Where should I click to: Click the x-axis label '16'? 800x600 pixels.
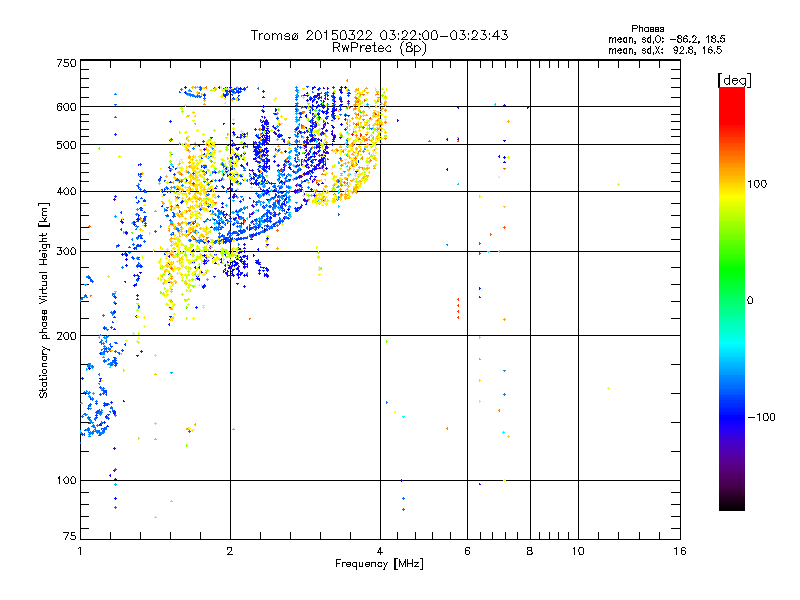[x=680, y=551]
